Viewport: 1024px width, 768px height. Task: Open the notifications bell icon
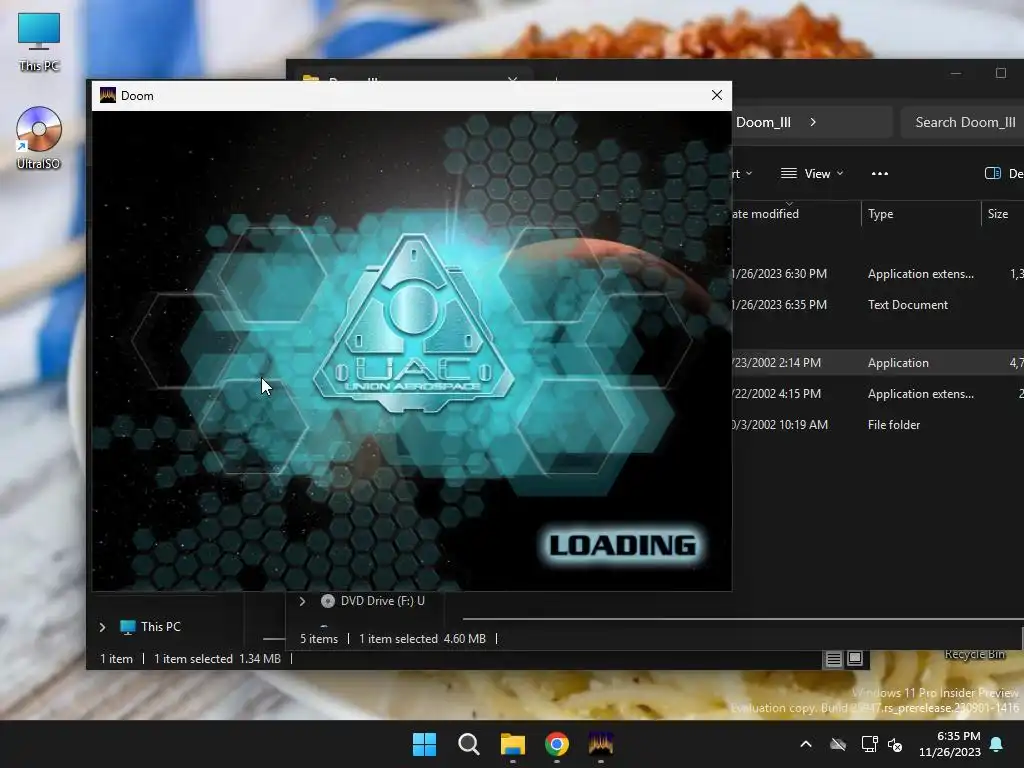(997, 744)
